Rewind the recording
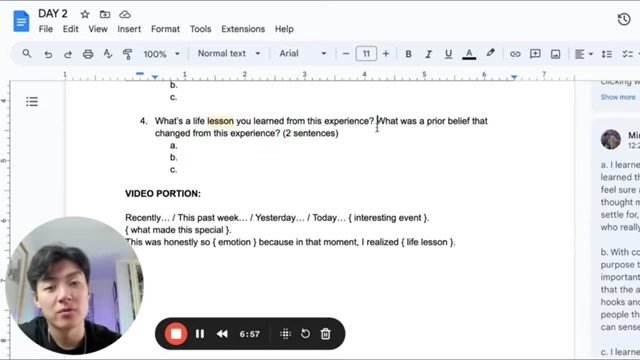The width and height of the screenshot is (640, 360). point(222,334)
